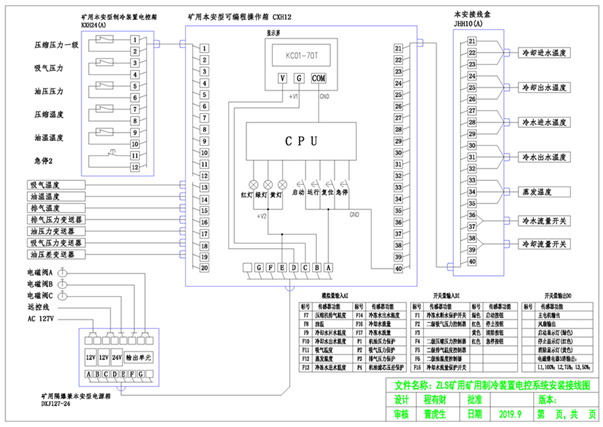Click the 批准 cell in title block
Screen dimensions: 603x427
coord(475,400)
